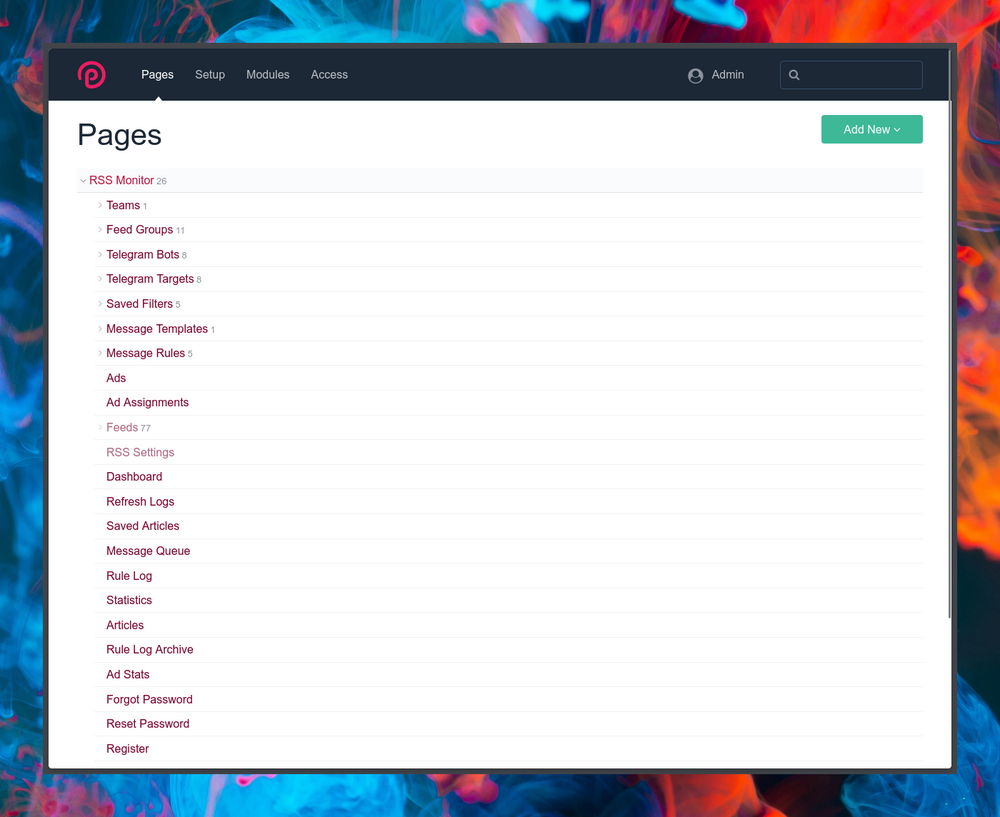Open the Add New dropdown
The image size is (1000, 817).
(x=871, y=130)
